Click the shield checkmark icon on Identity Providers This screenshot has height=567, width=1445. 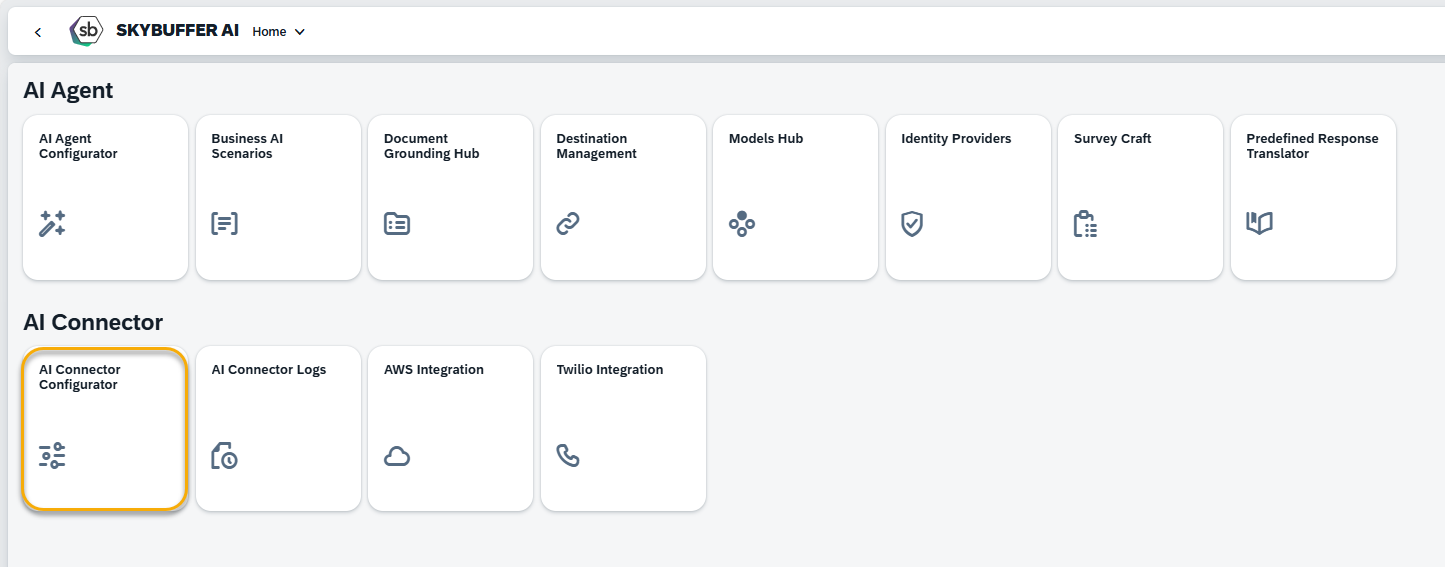[912, 224]
